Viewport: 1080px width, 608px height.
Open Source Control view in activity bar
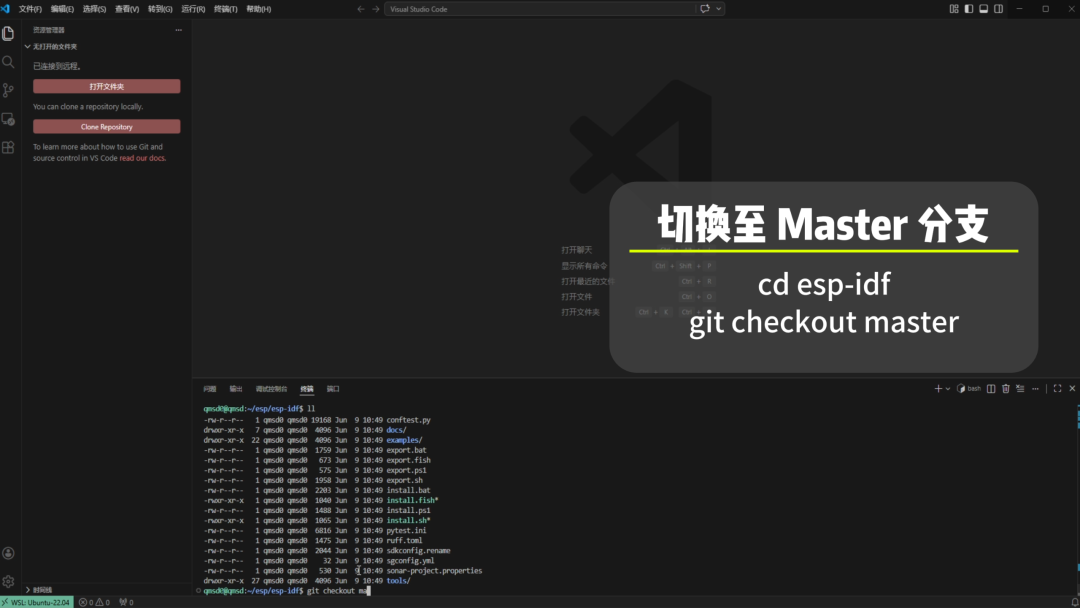8,90
